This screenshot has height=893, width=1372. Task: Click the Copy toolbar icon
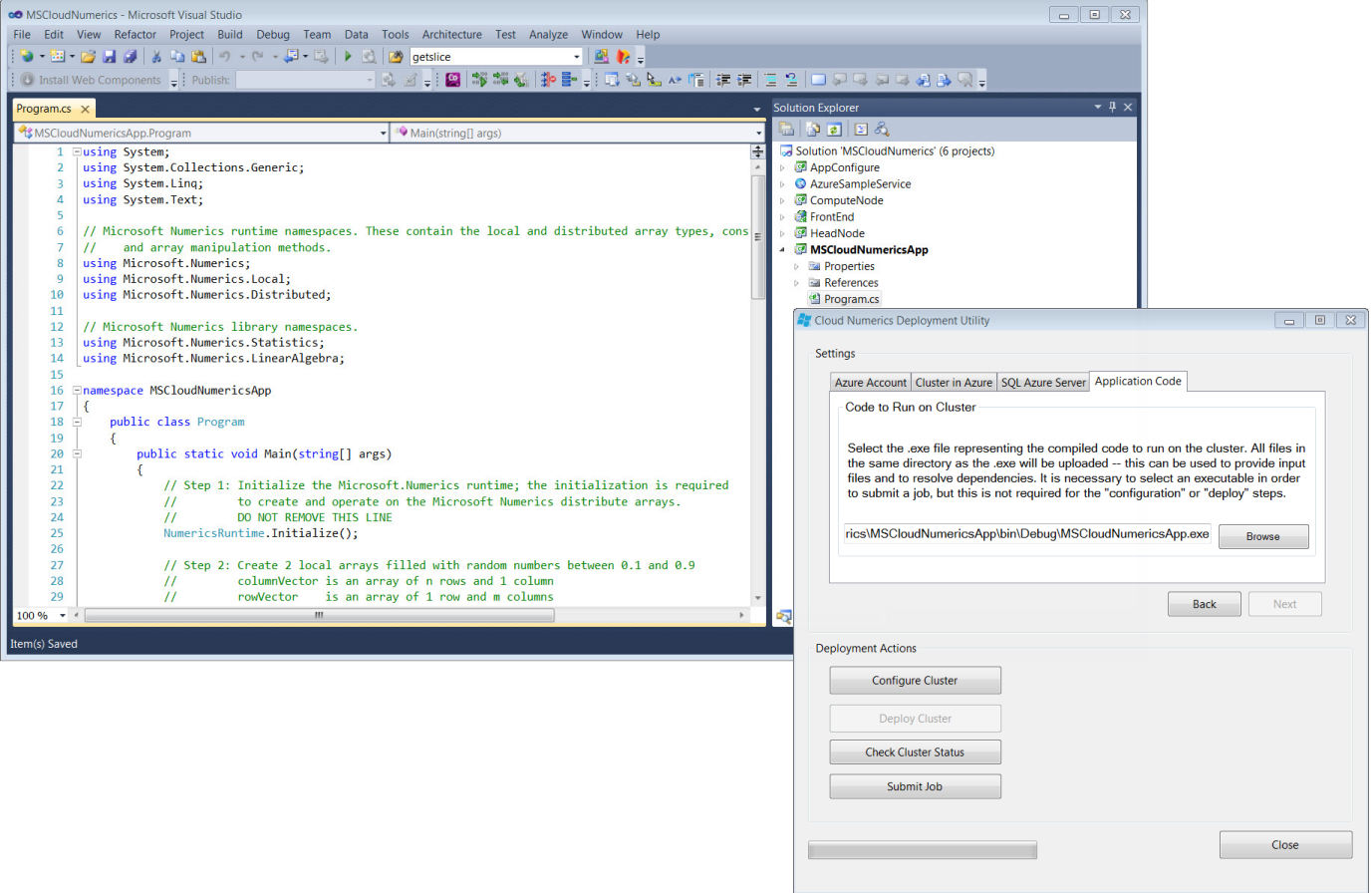(177, 57)
